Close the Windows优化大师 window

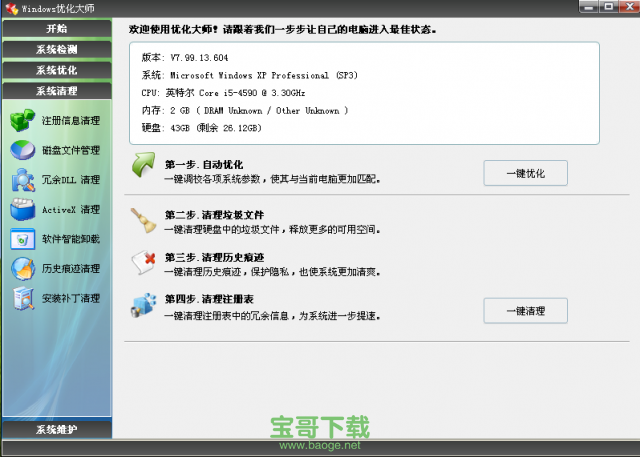tap(629, 6)
